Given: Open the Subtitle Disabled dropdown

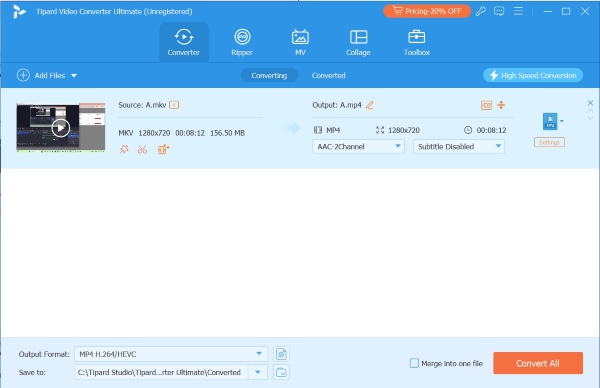Looking at the screenshot, I should coord(459,147).
